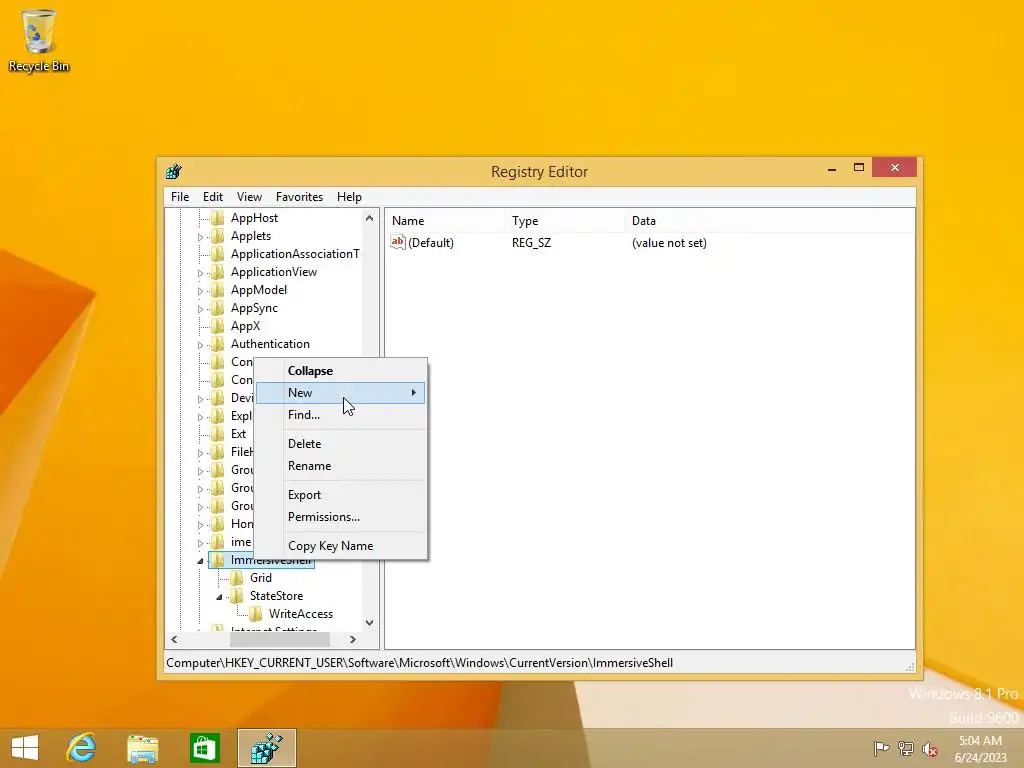1024x768 pixels.
Task: Click the Authentication folder icon
Action: pos(218,344)
